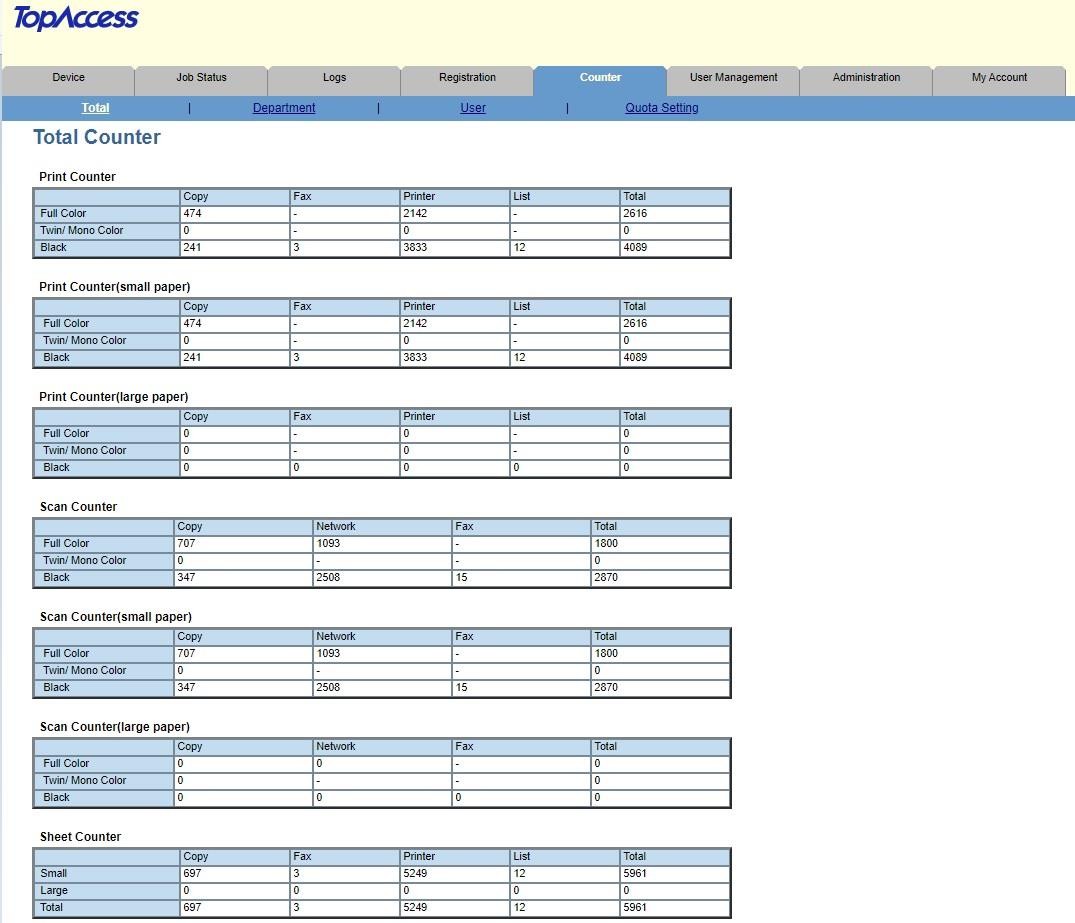Open the Logs tab
This screenshot has height=923, width=1075.
click(334, 77)
